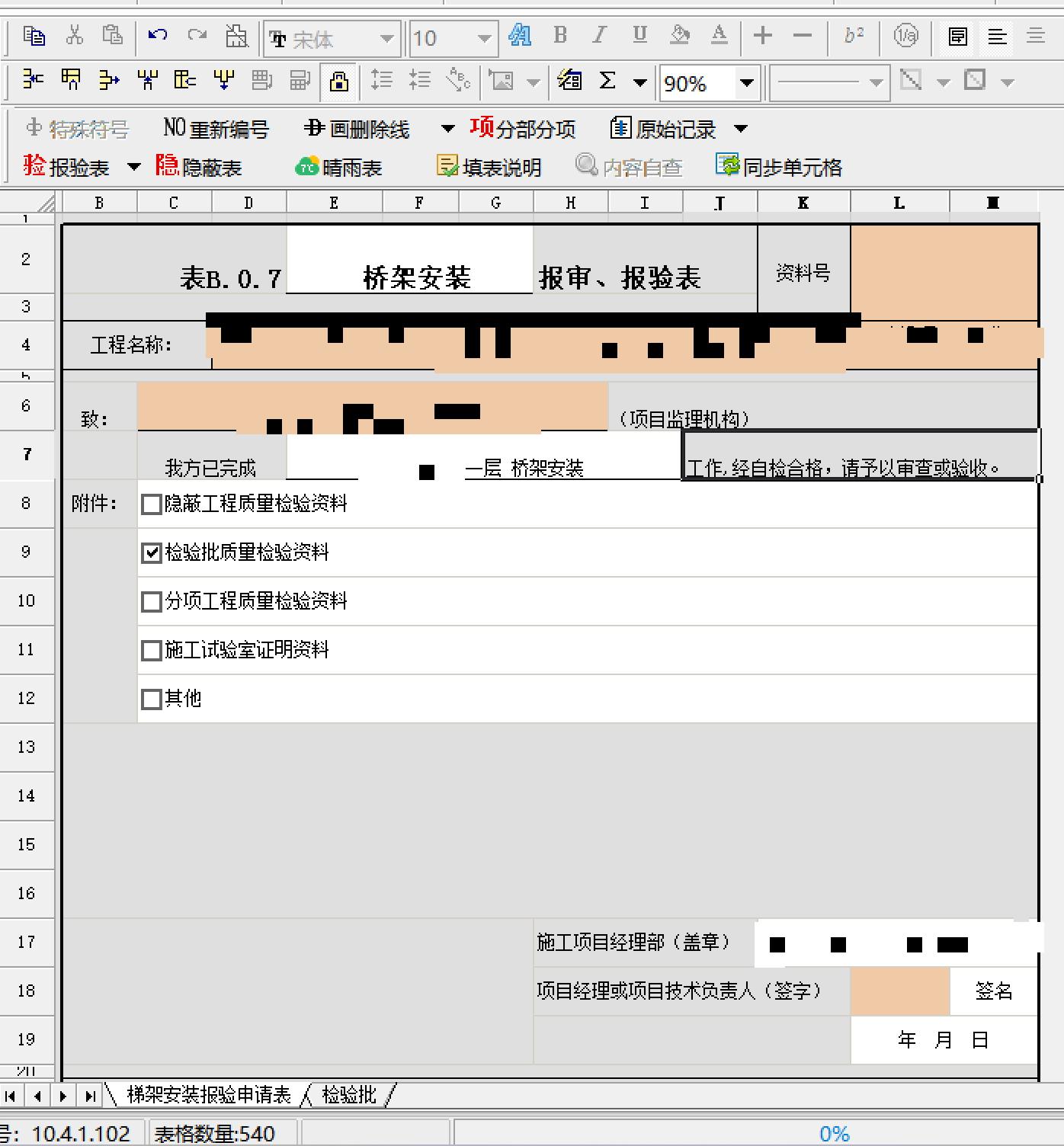The height and width of the screenshot is (1146, 1064).
Task: Open the zoom 90% dropdown
Action: pos(747,82)
